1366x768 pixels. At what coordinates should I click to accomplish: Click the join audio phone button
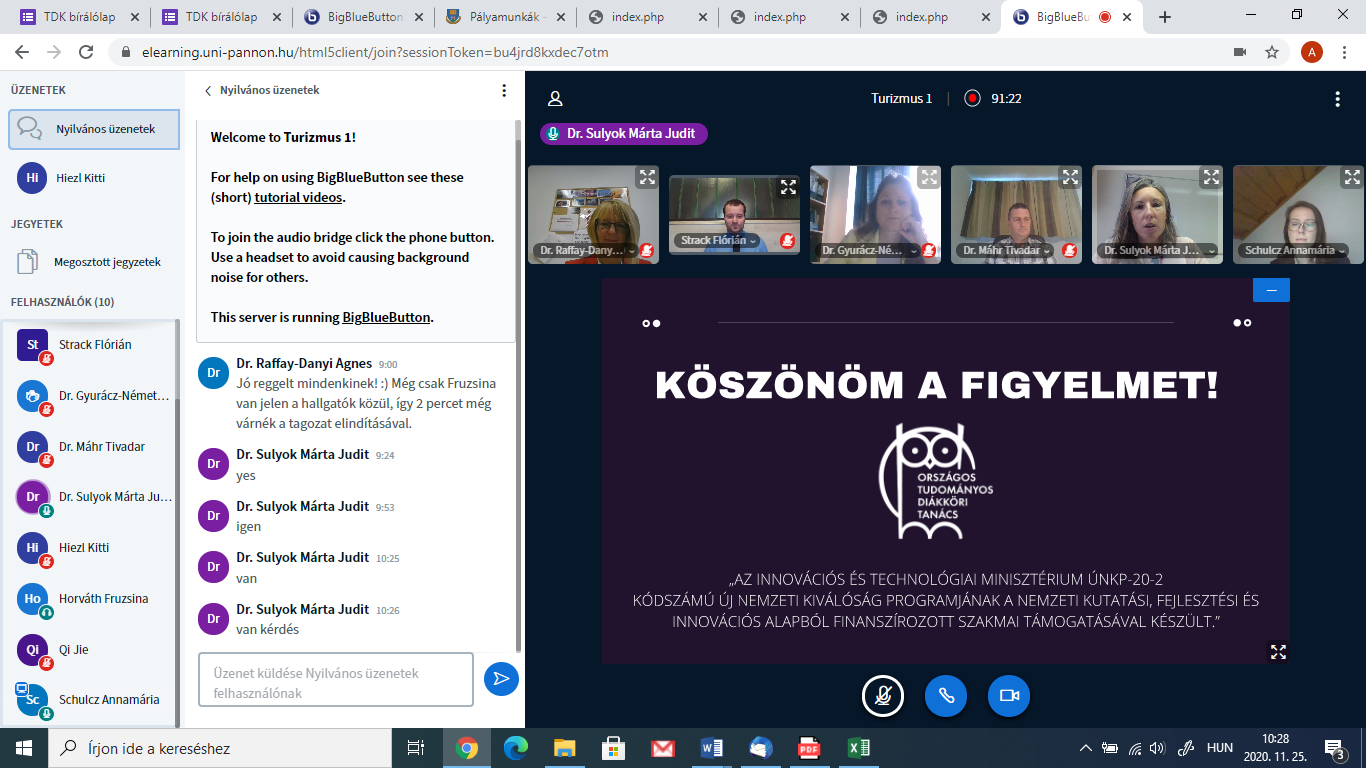(x=945, y=696)
